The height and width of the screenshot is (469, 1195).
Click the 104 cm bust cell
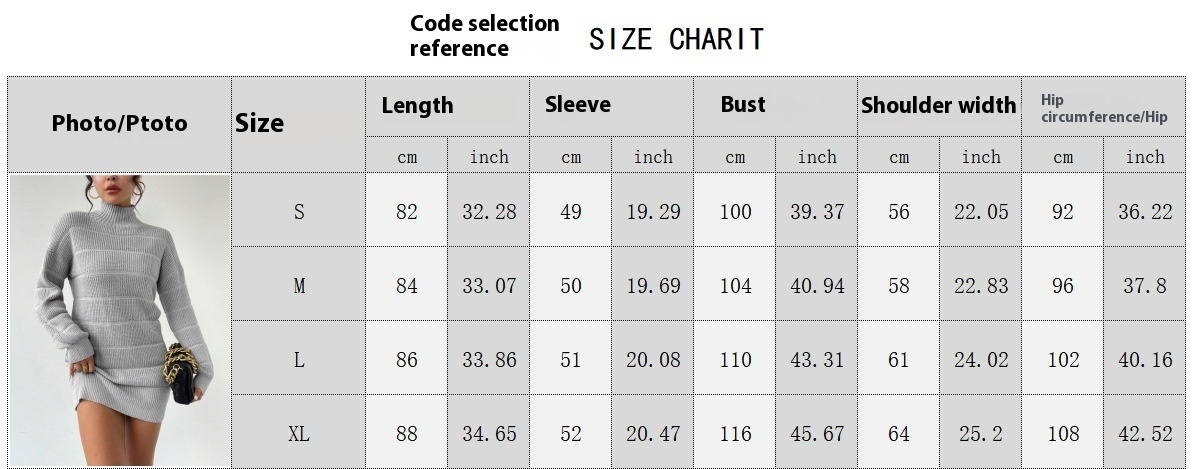(735, 284)
